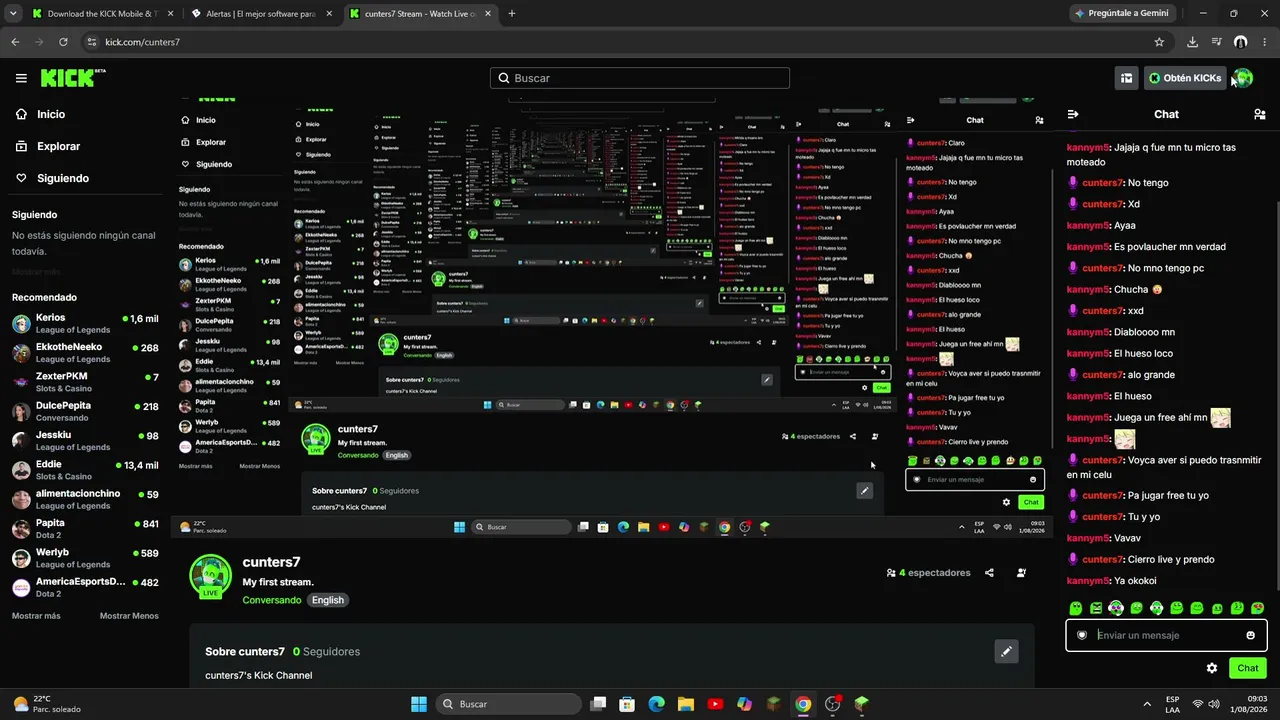
Task: Click the Enviar un mensaje chat input
Action: (1165, 635)
